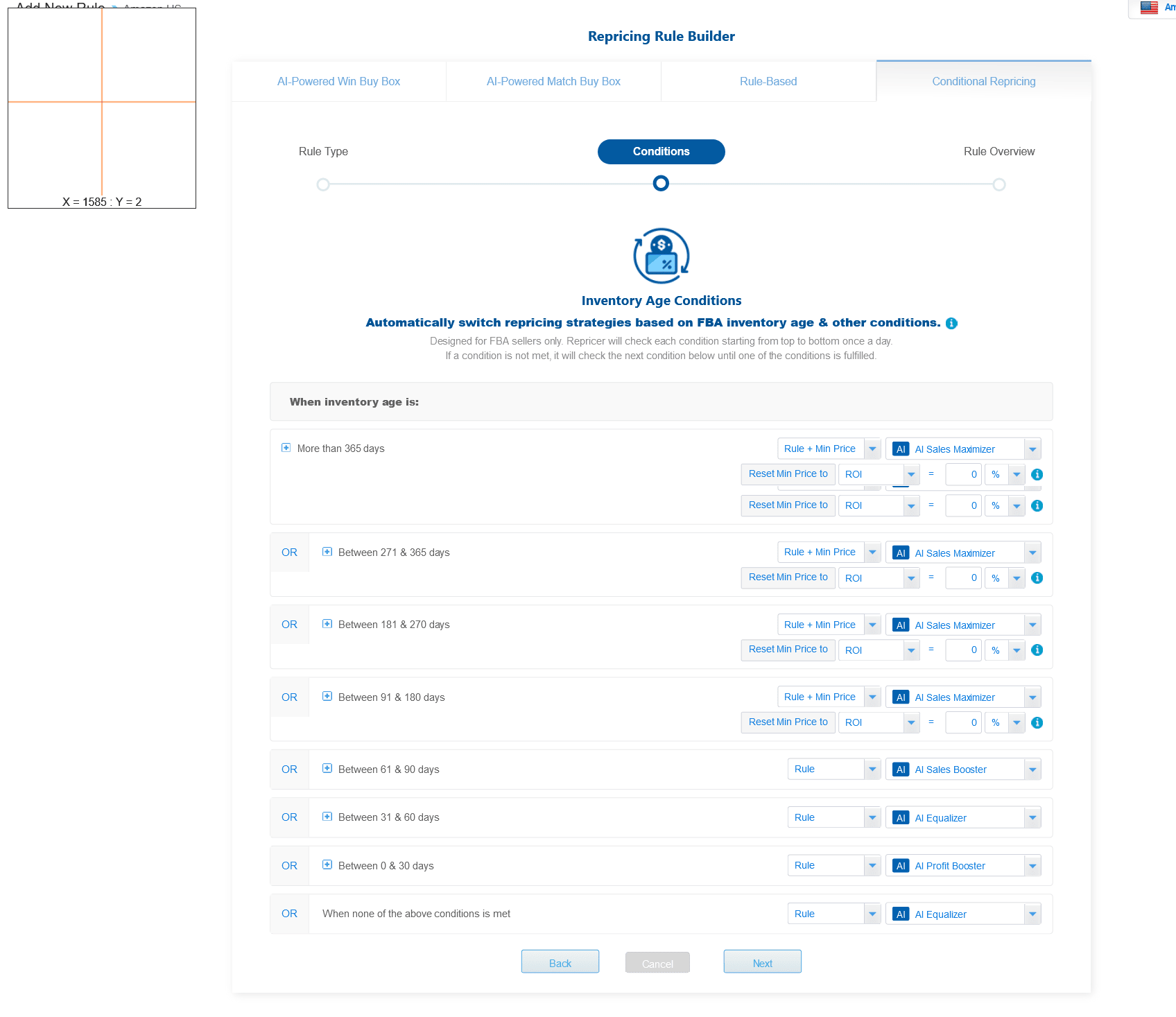Click the Back button
Screen dimensions: 1176x1017
[560, 962]
